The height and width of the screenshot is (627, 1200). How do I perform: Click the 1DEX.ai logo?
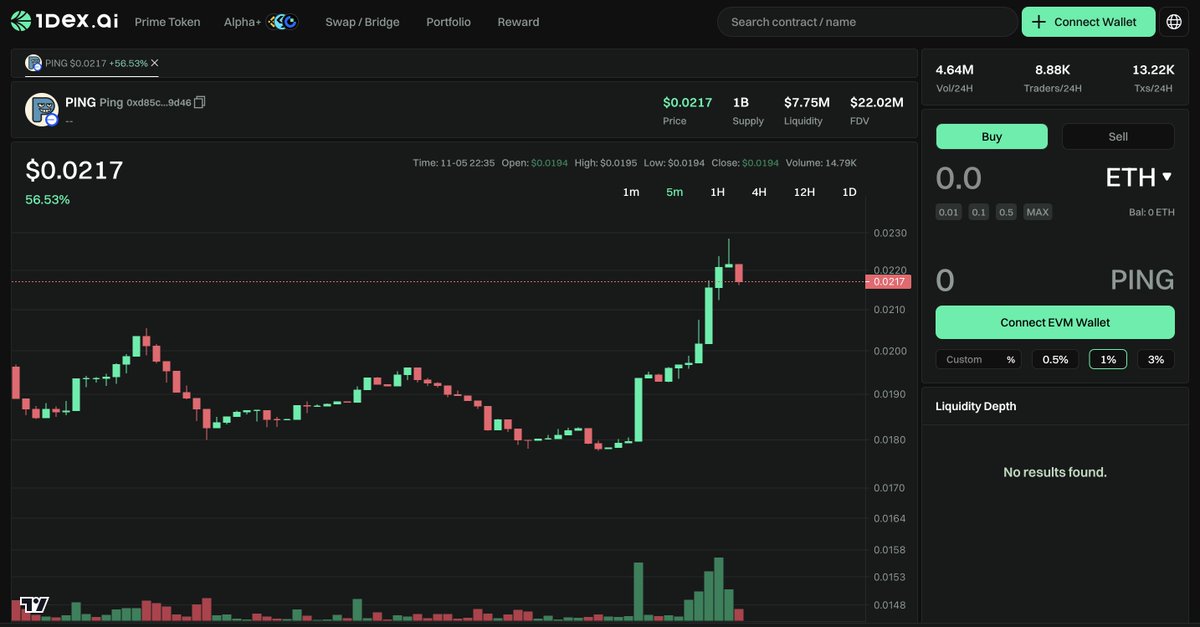[62, 19]
